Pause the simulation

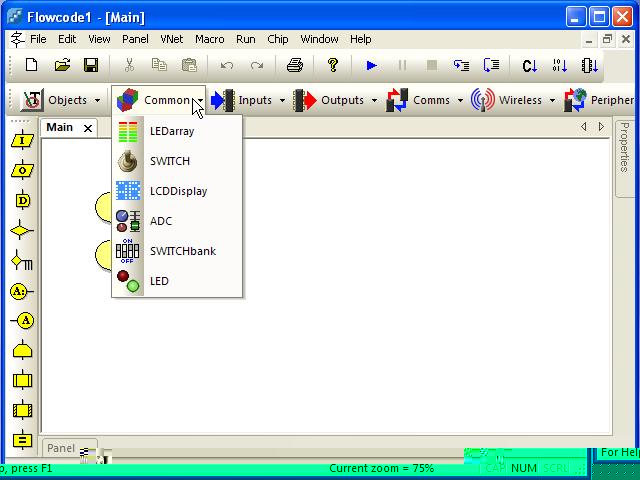(x=402, y=65)
